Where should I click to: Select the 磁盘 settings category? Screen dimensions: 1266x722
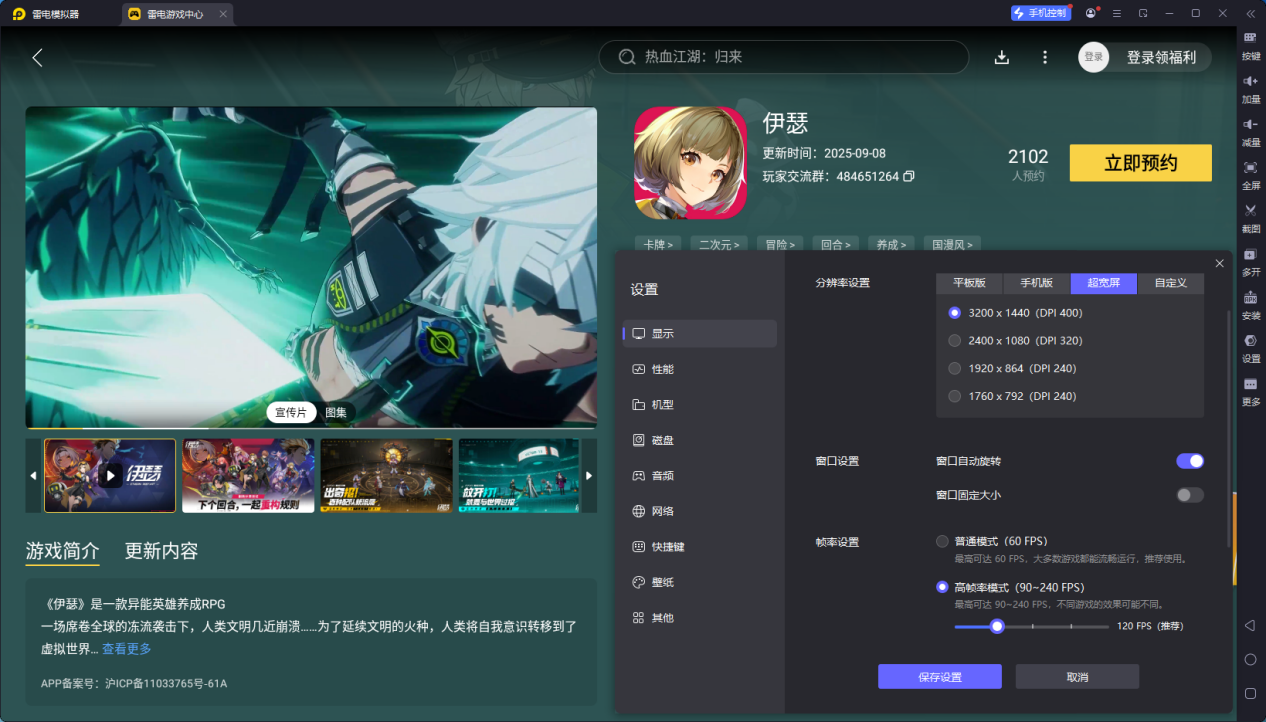pos(700,440)
